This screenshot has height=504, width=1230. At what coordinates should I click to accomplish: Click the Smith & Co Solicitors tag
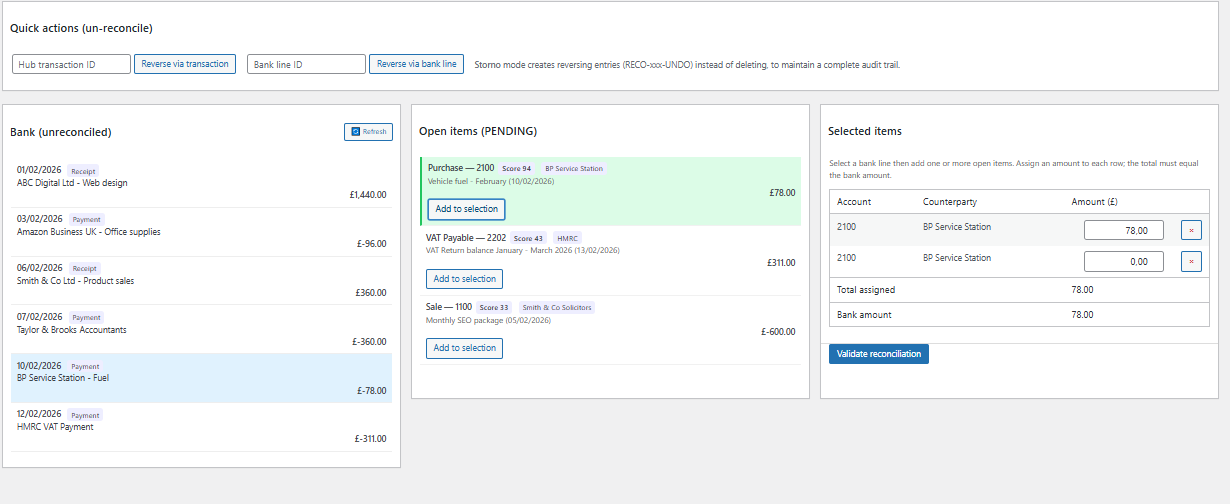pos(557,307)
